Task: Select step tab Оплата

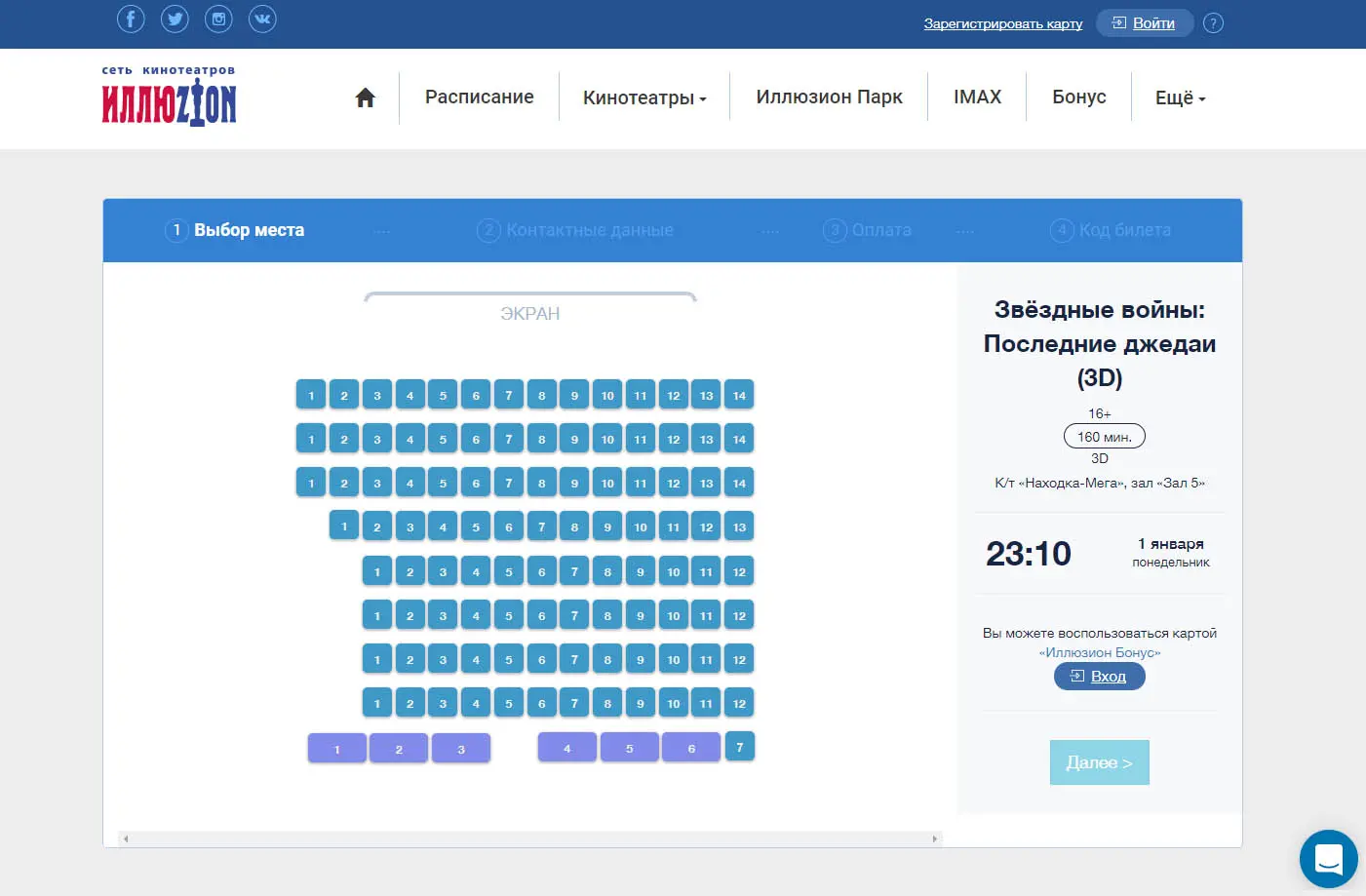Action: point(868,230)
